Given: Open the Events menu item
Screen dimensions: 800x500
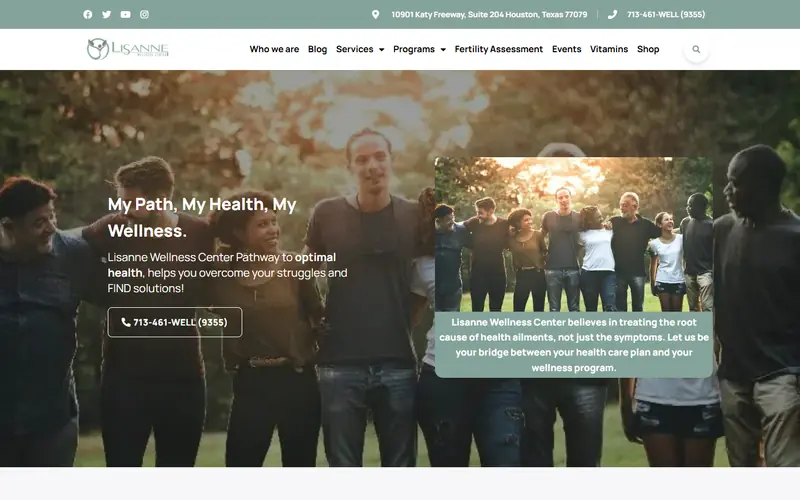Looking at the screenshot, I should click(566, 49).
